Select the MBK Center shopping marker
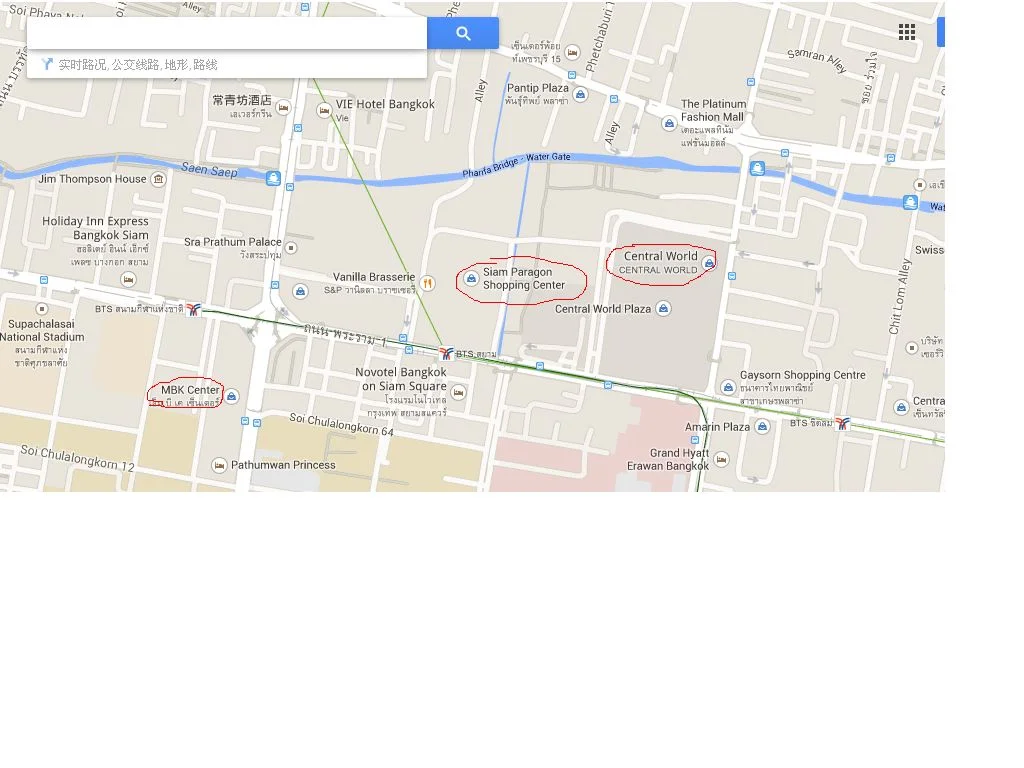Viewport: 1024px width, 768px height. [x=232, y=396]
